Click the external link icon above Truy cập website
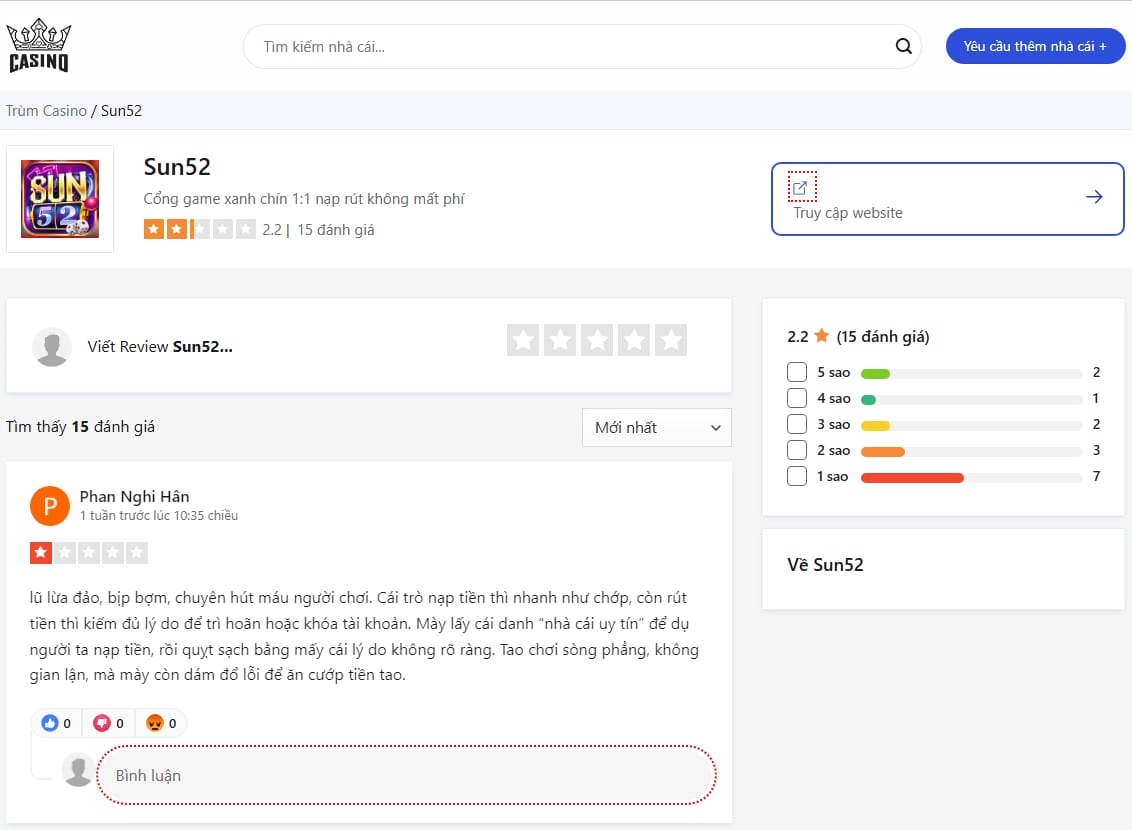 point(801,188)
